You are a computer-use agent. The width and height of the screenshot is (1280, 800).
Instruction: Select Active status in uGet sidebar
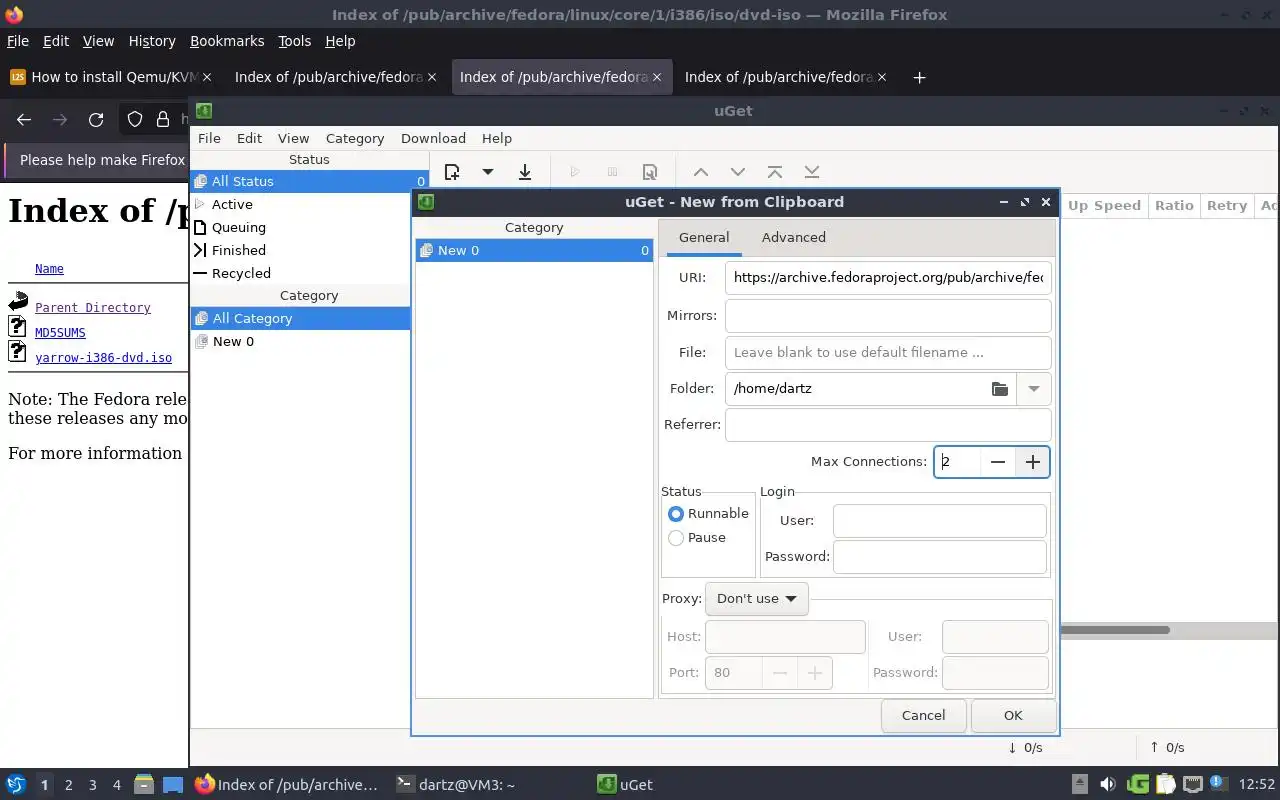[x=309, y=205]
